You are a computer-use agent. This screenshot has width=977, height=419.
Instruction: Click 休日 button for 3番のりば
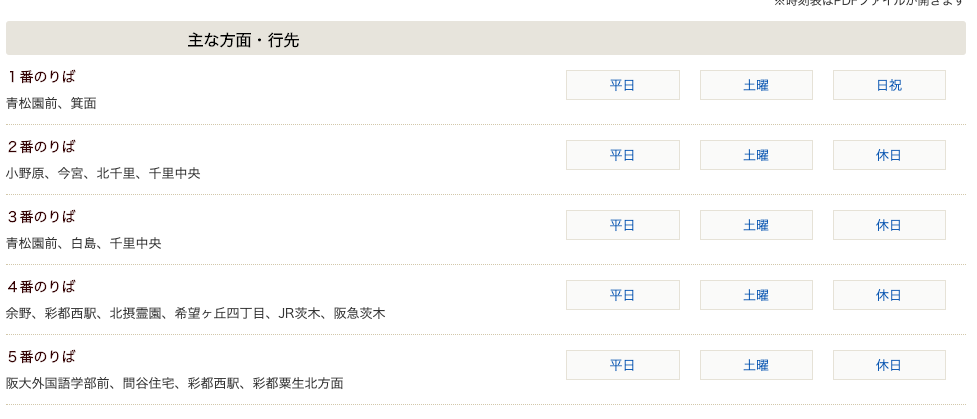[889, 225]
